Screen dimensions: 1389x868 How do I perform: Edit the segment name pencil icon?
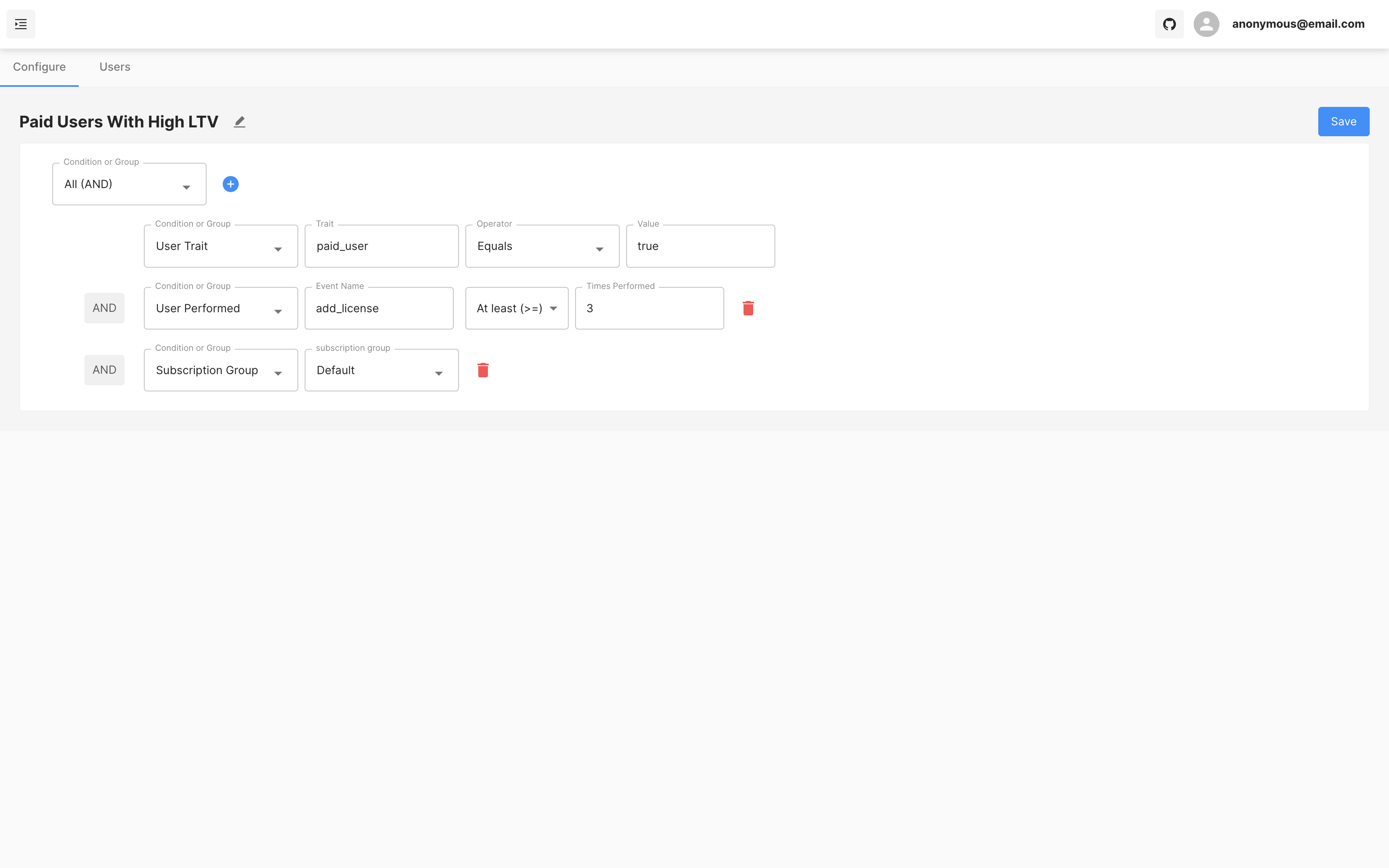click(x=240, y=122)
